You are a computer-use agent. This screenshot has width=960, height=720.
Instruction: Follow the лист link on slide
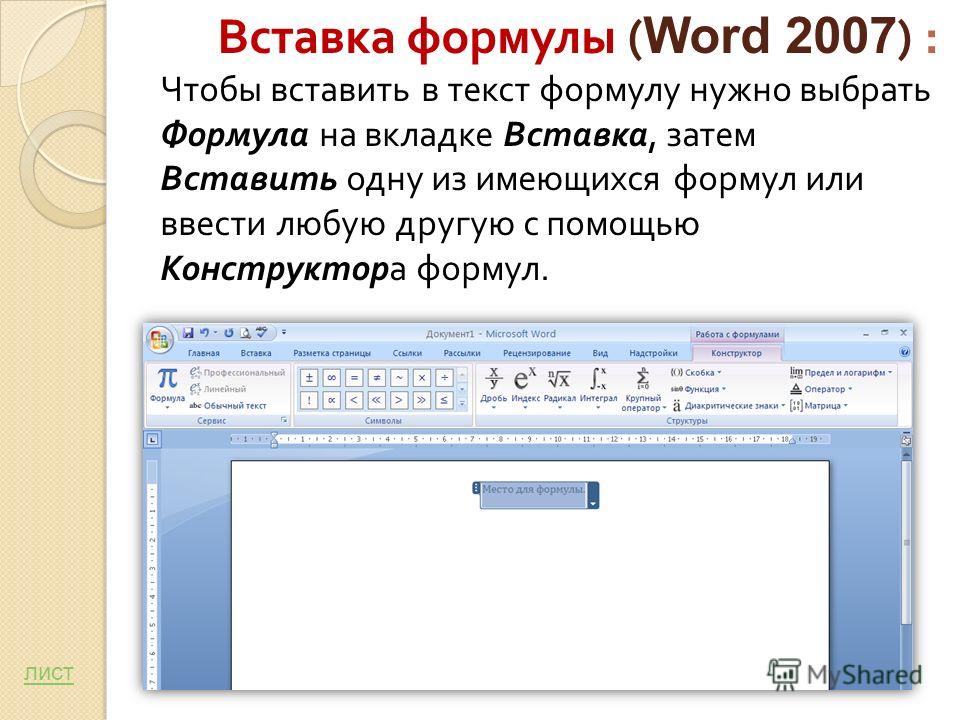tap(48, 673)
